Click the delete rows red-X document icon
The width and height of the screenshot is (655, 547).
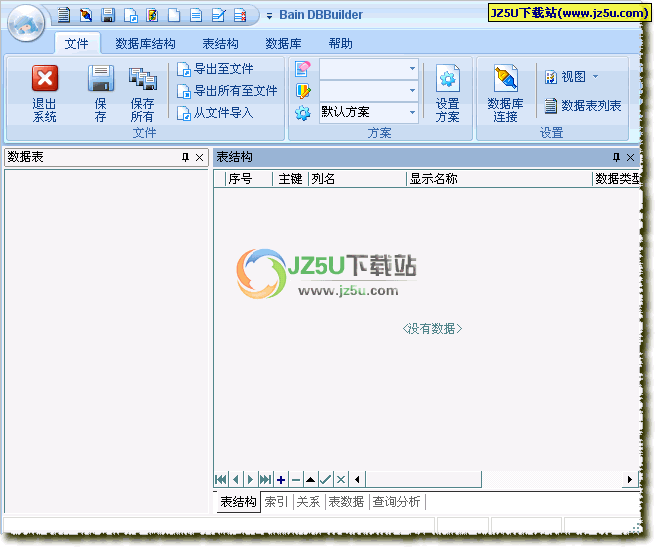(240, 15)
